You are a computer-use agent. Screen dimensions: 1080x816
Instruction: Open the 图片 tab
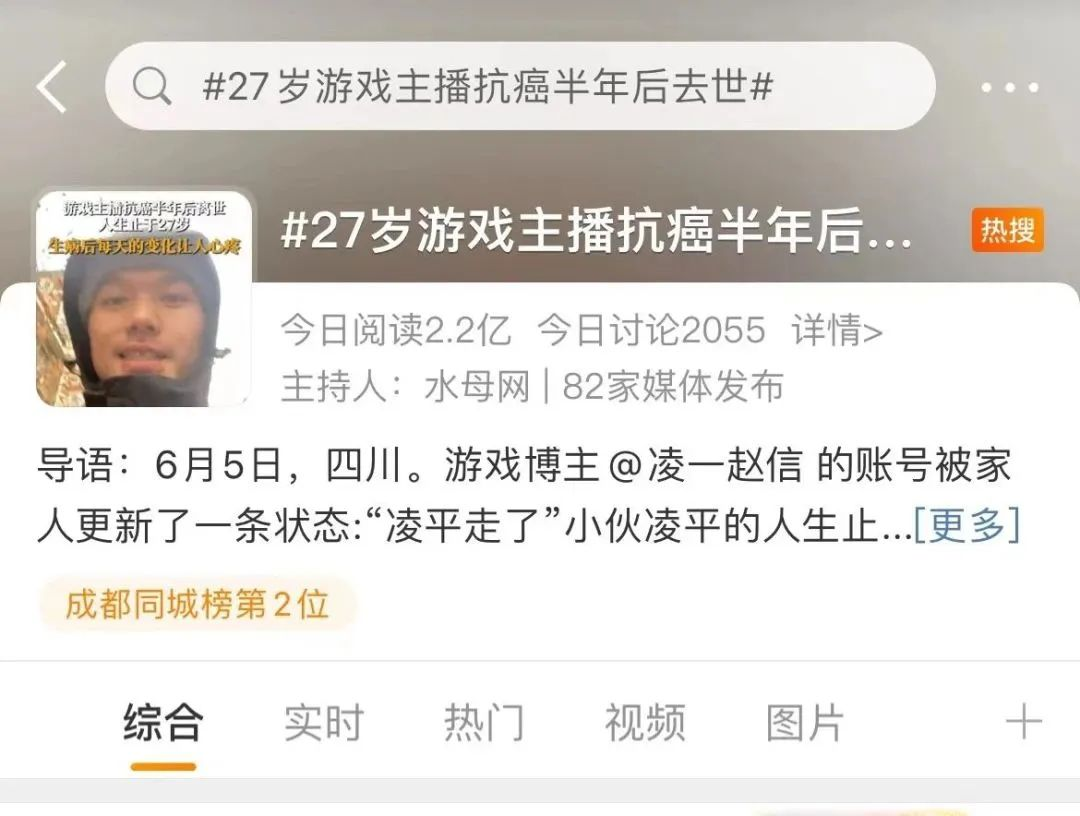point(805,722)
